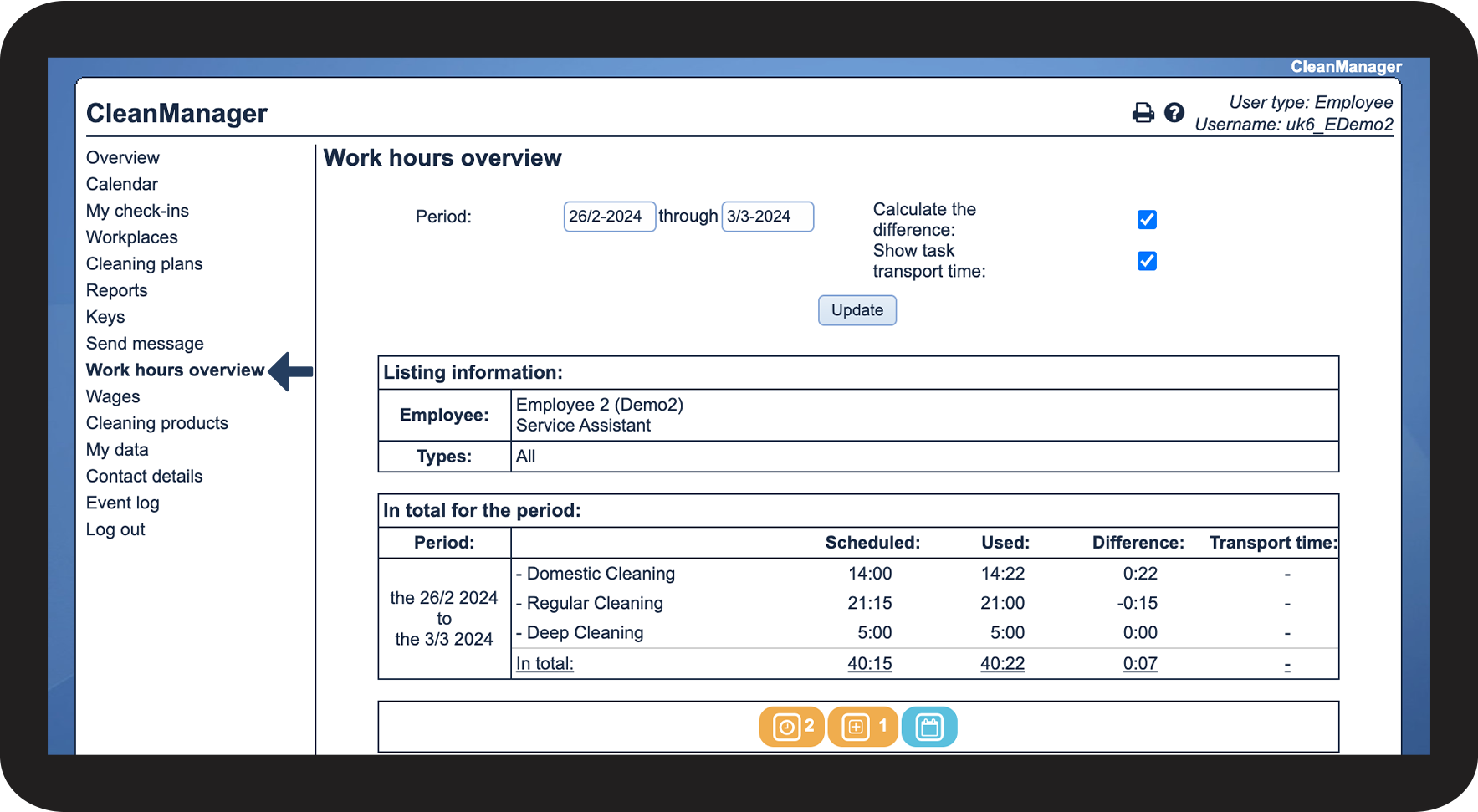Open the Event log page
The height and width of the screenshot is (812, 1478).
pyautogui.click(x=122, y=503)
